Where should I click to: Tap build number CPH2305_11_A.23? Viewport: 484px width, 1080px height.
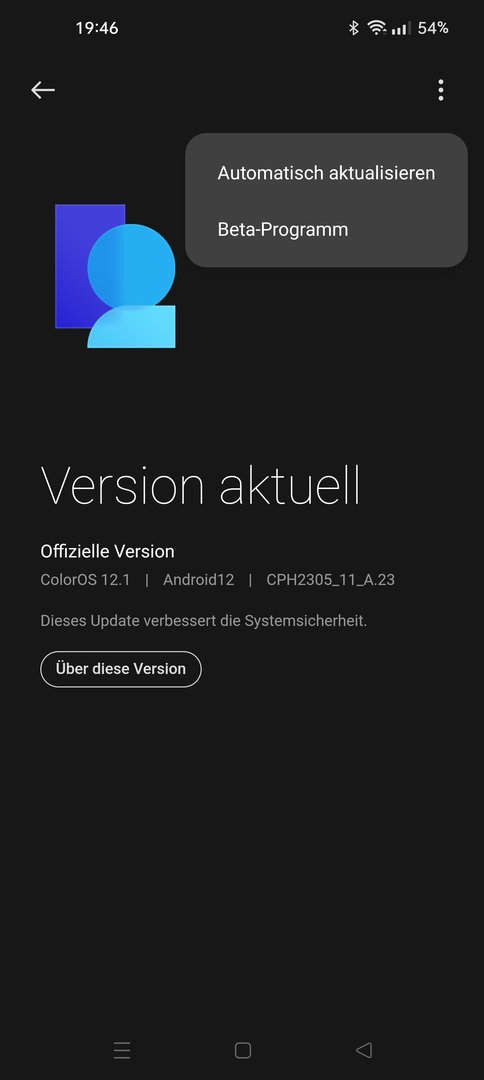[330, 580]
